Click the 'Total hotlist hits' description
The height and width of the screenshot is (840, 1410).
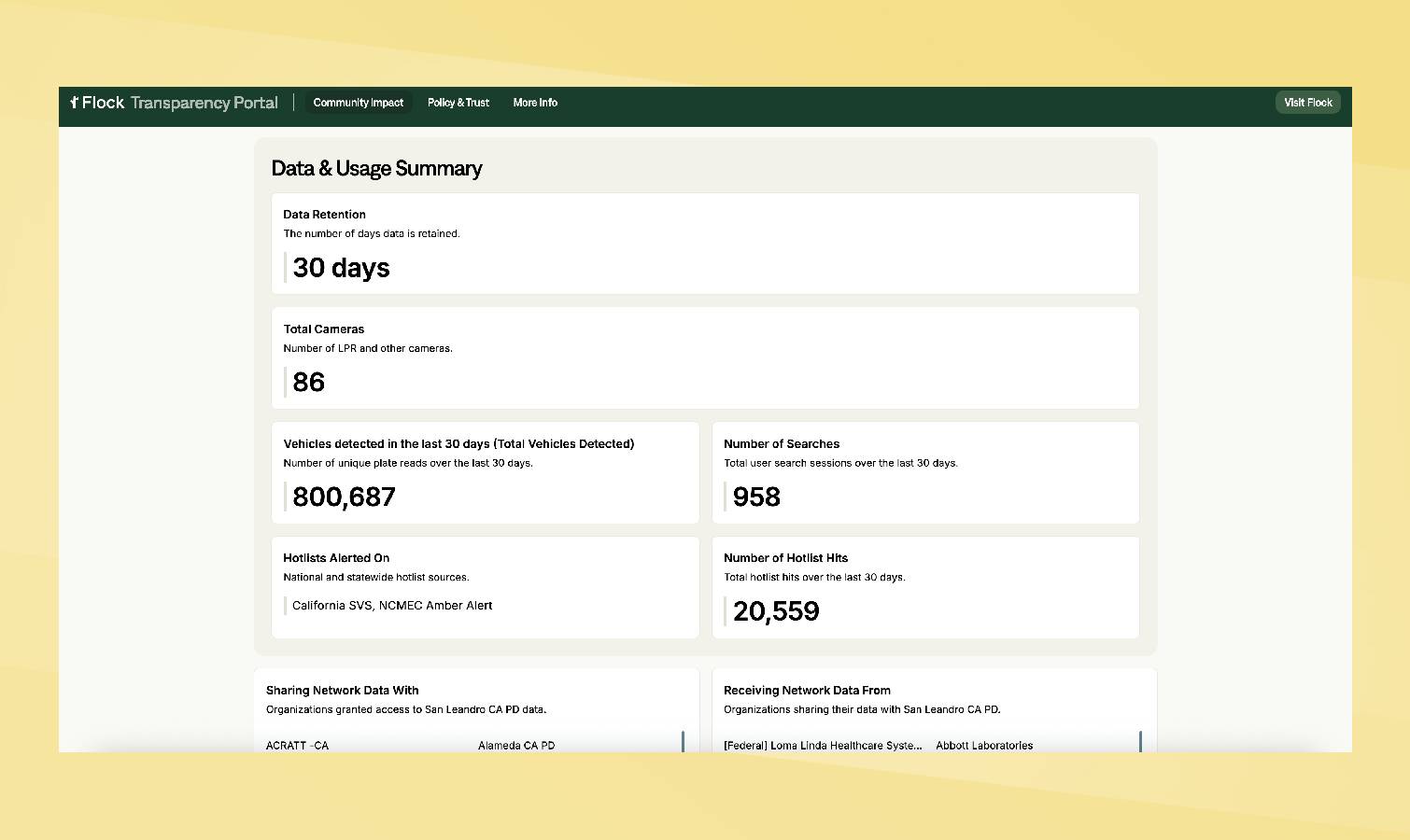(814, 578)
